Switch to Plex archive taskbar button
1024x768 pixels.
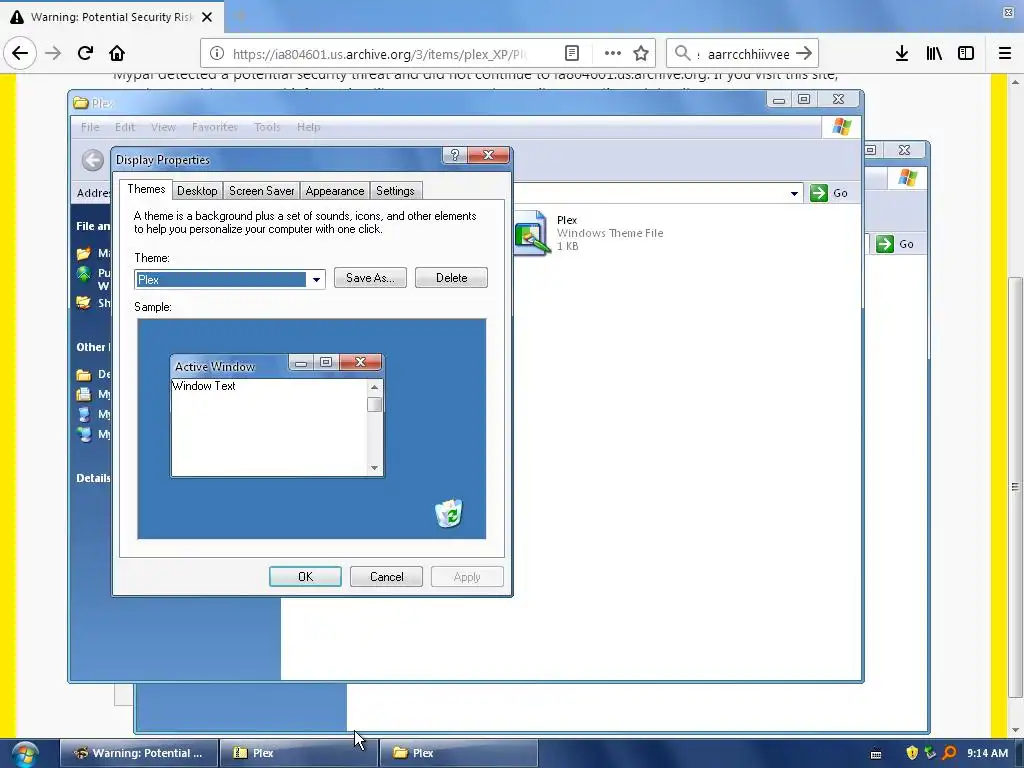298,753
